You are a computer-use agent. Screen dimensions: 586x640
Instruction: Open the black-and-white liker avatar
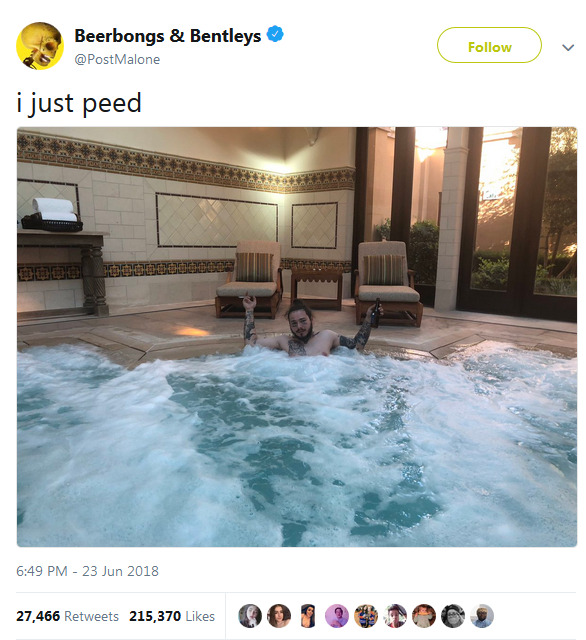pyautogui.click(x=453, y=616)
